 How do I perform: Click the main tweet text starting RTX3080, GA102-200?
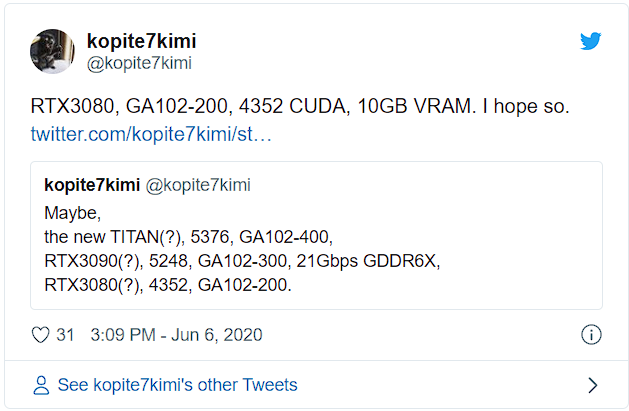tap(300, 107)
